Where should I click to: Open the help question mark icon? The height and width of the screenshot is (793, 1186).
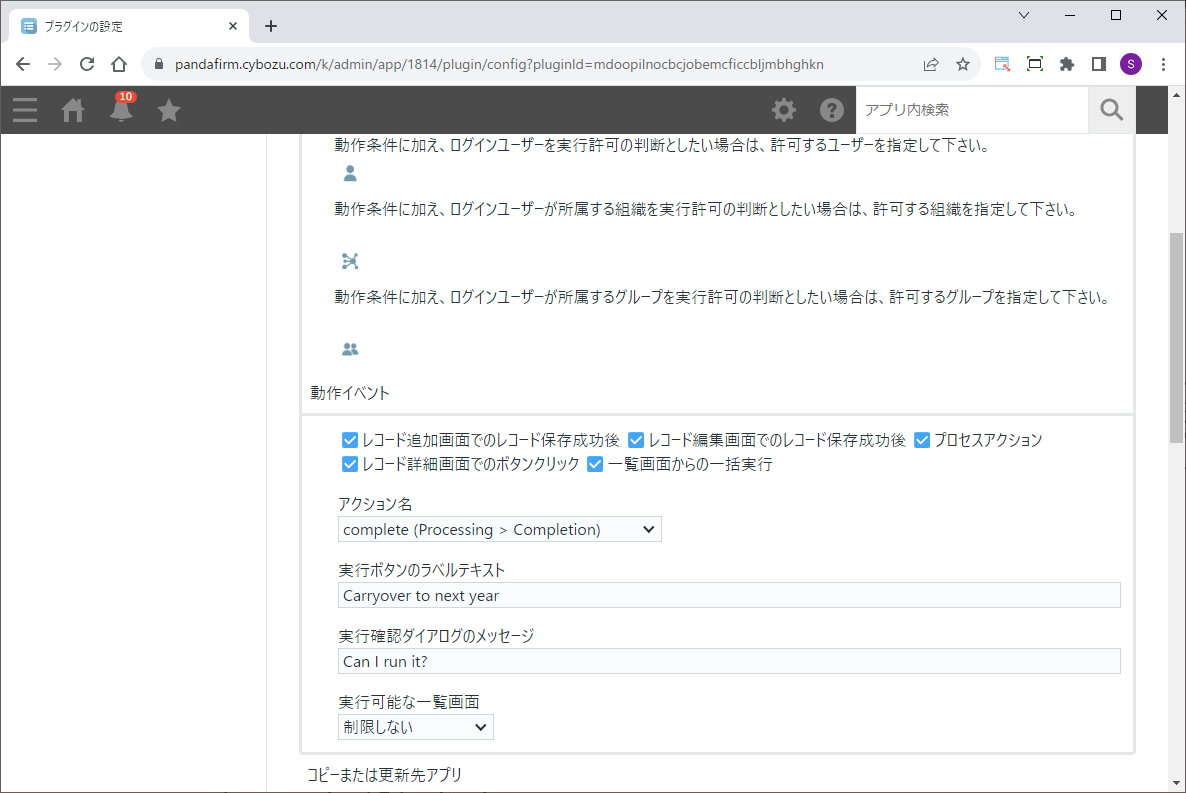(x=832, y=110)
